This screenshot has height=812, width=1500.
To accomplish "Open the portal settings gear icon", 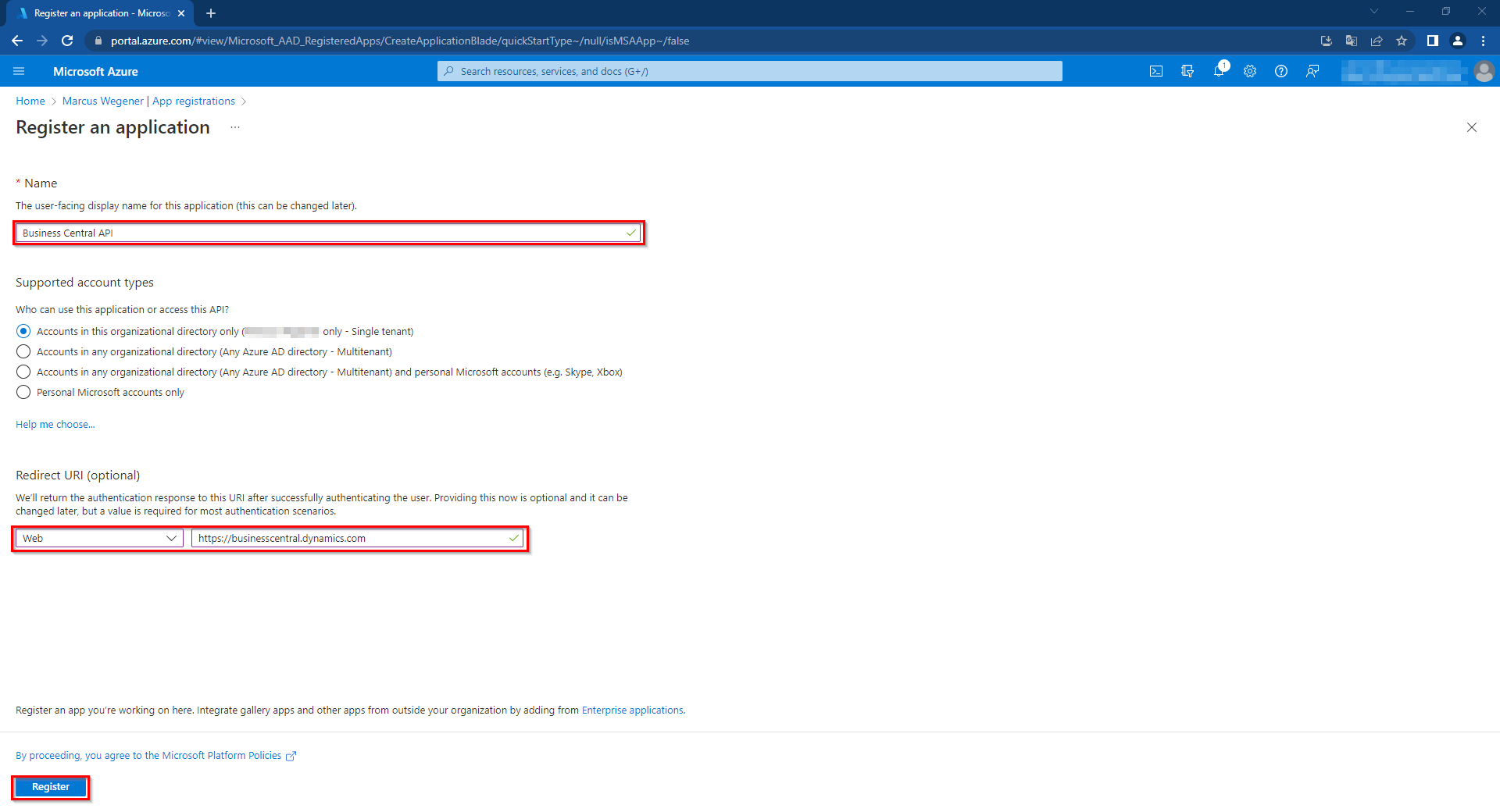I will click(1250, 71).
